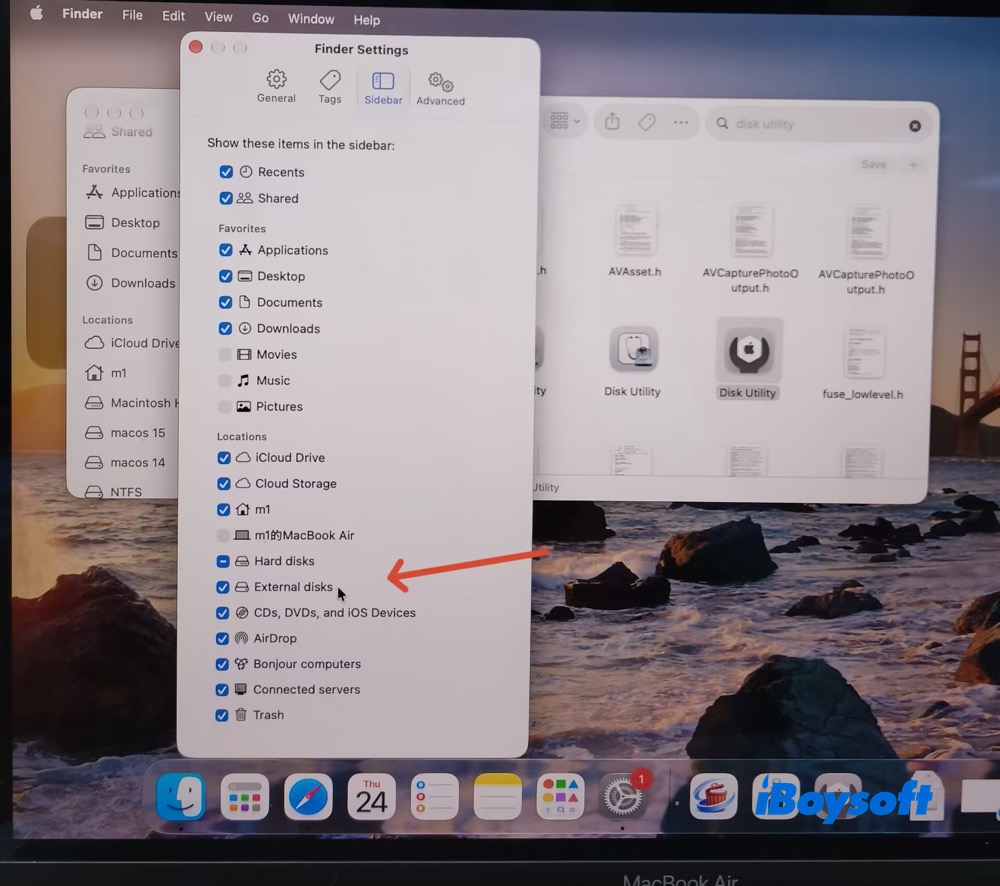Select the fuse_lowlevel.h file
1000x886 pixels.
[x=863, y=363]
